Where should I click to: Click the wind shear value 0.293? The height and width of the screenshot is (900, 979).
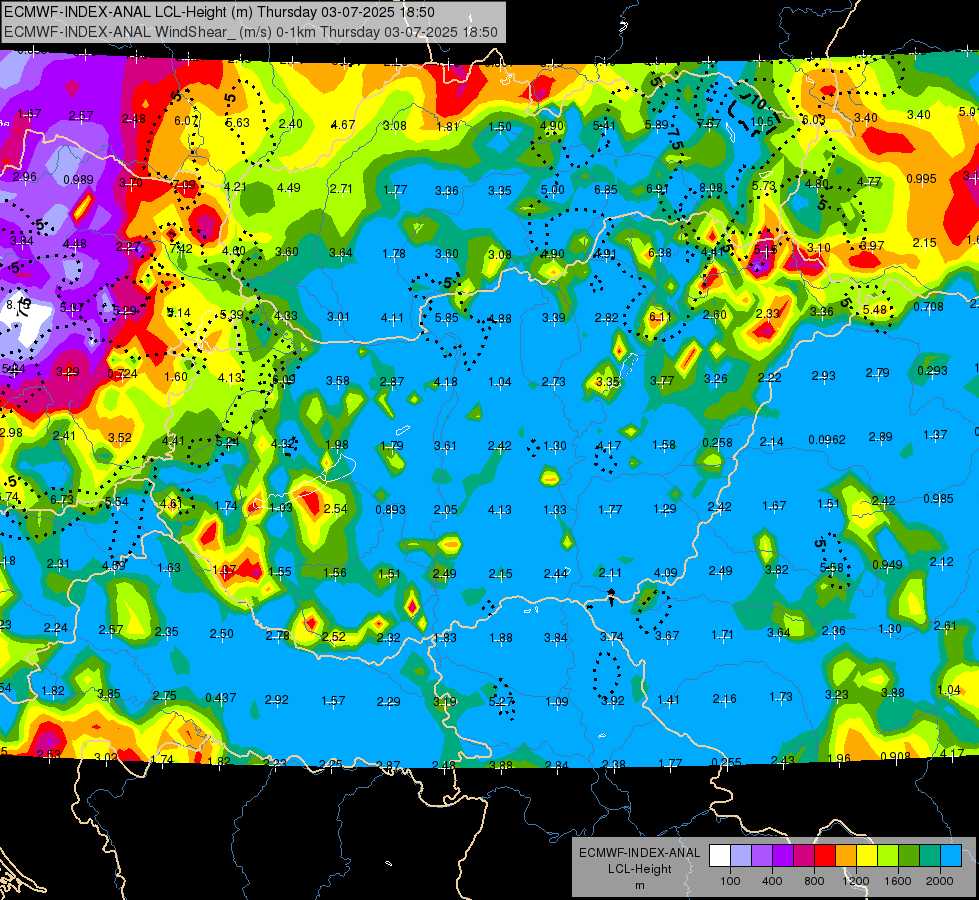[x=932, y=371]
